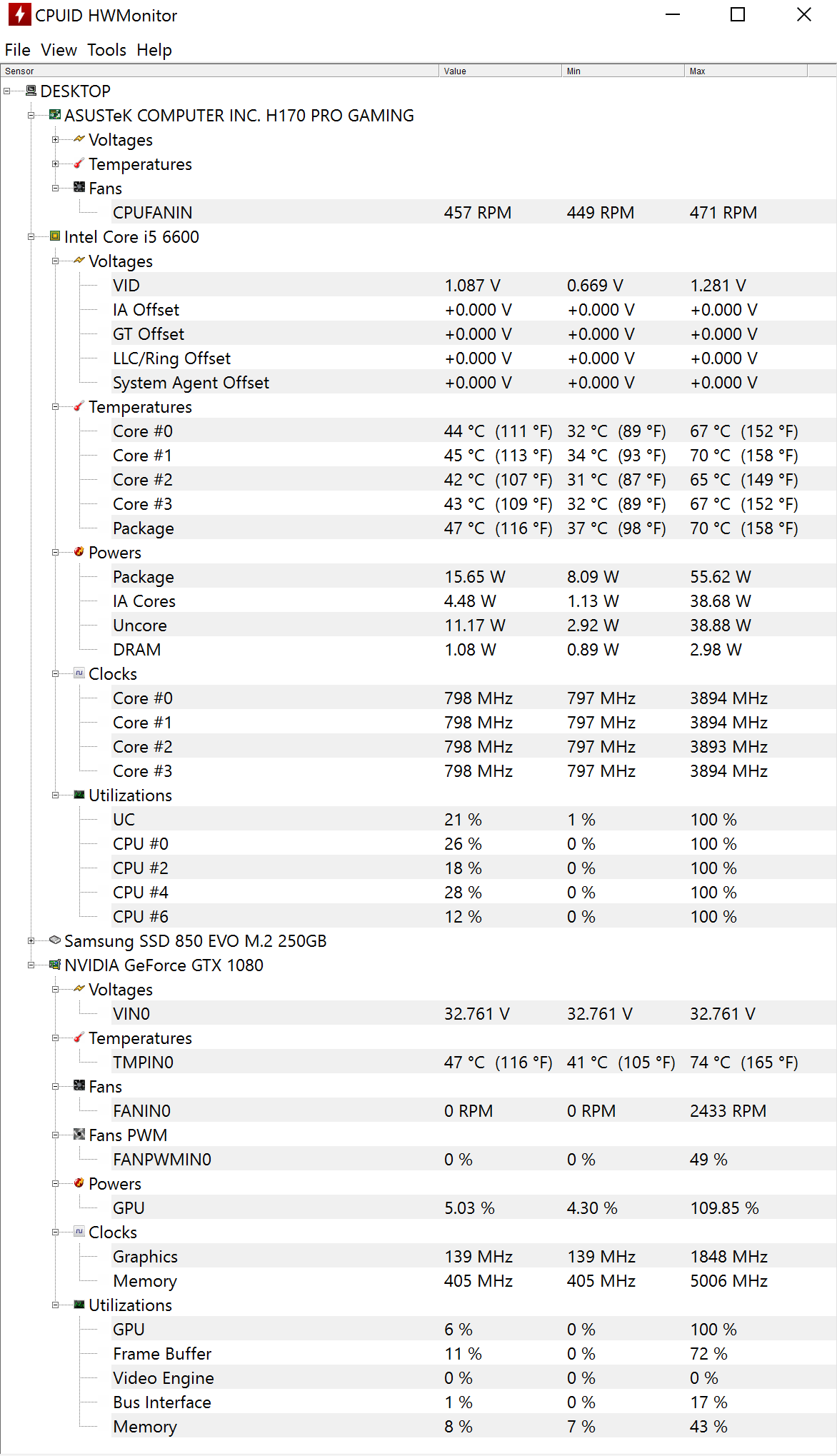Click the Samsung SSD drive icon
This screenshot has height=1456, width=837.
55,940
